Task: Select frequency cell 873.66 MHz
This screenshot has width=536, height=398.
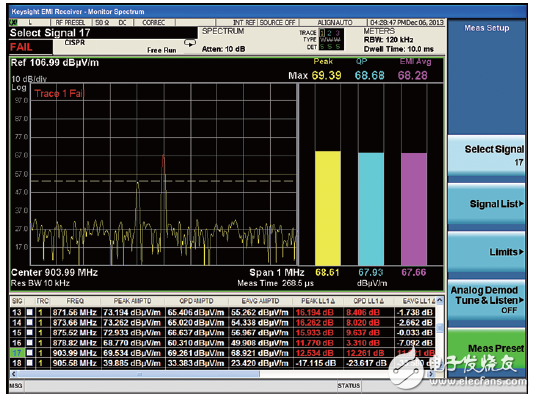Action: point(75,322)
